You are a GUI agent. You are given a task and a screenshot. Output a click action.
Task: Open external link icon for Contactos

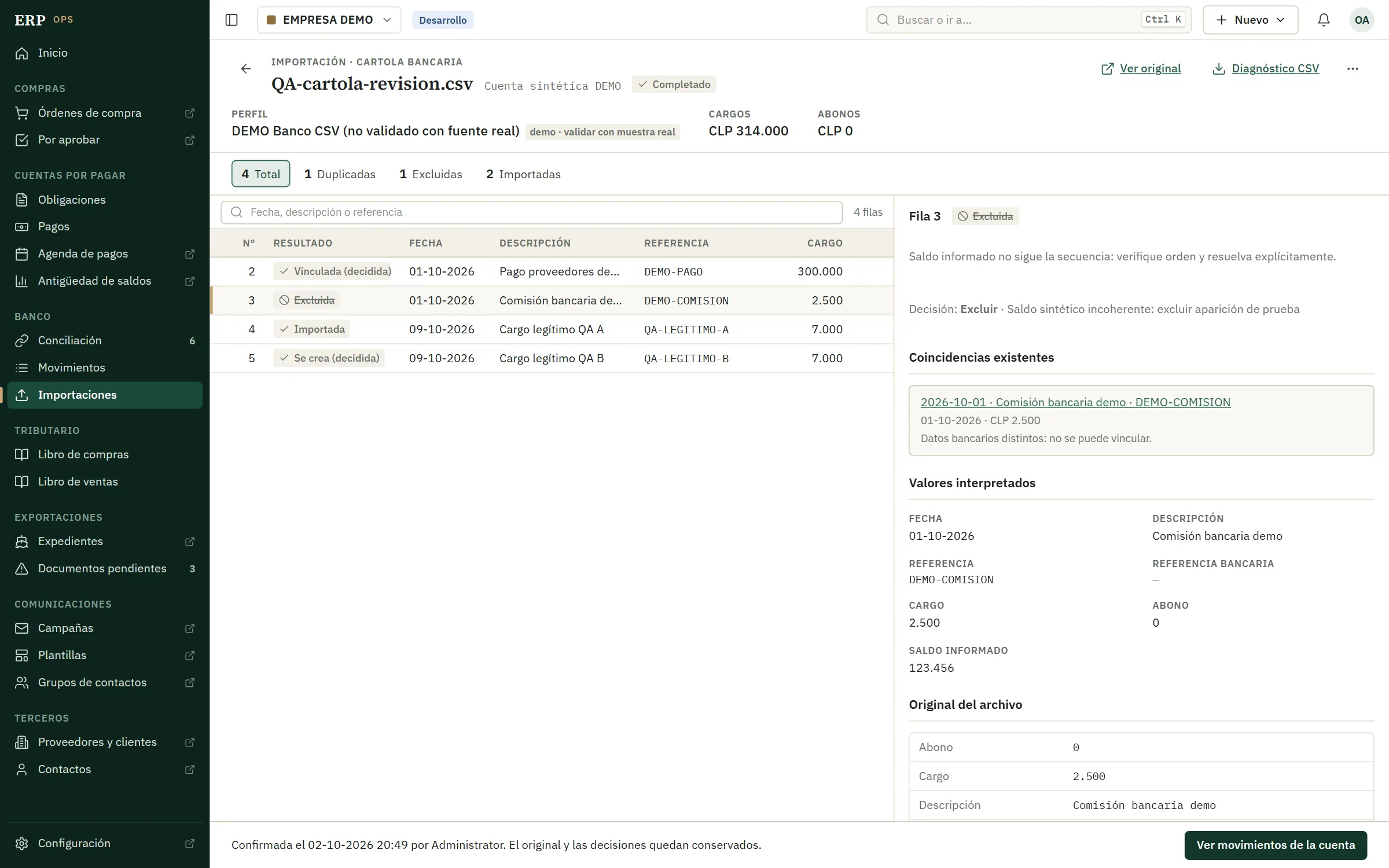pos(189,770)
